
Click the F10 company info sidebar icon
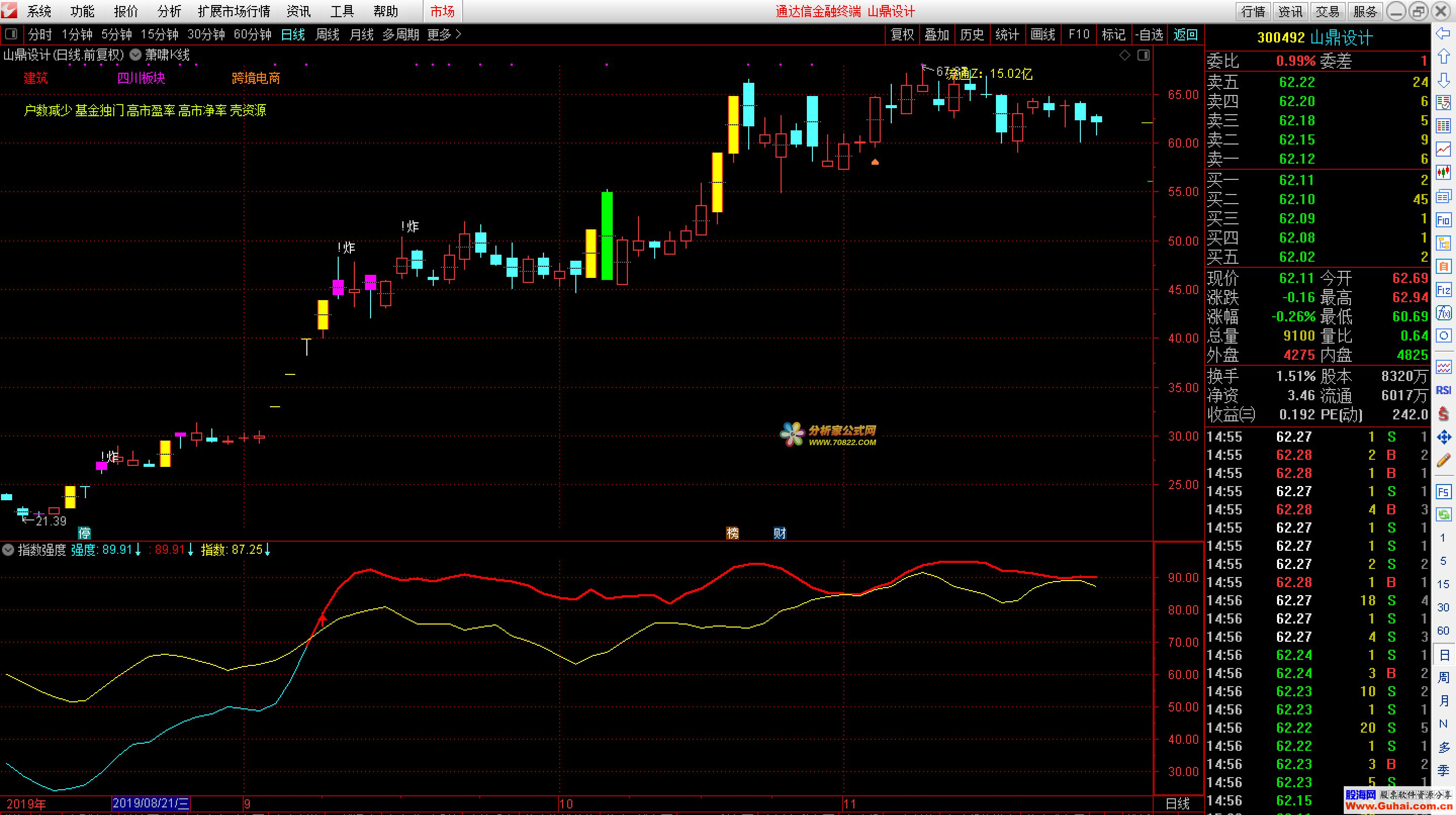tap(1443, 220)
